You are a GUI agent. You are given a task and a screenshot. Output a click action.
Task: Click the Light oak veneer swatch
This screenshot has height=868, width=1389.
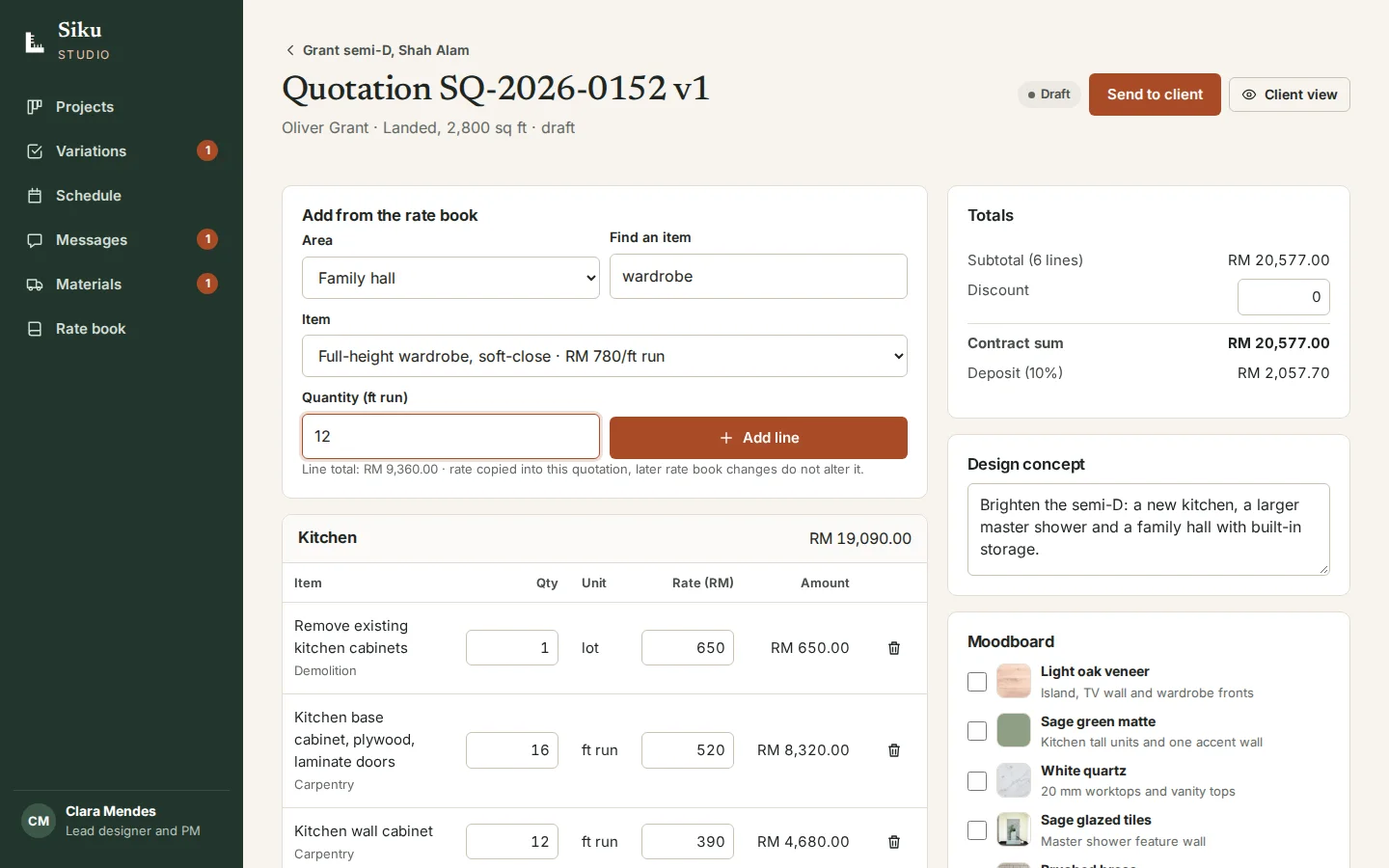coord(1014,681)
